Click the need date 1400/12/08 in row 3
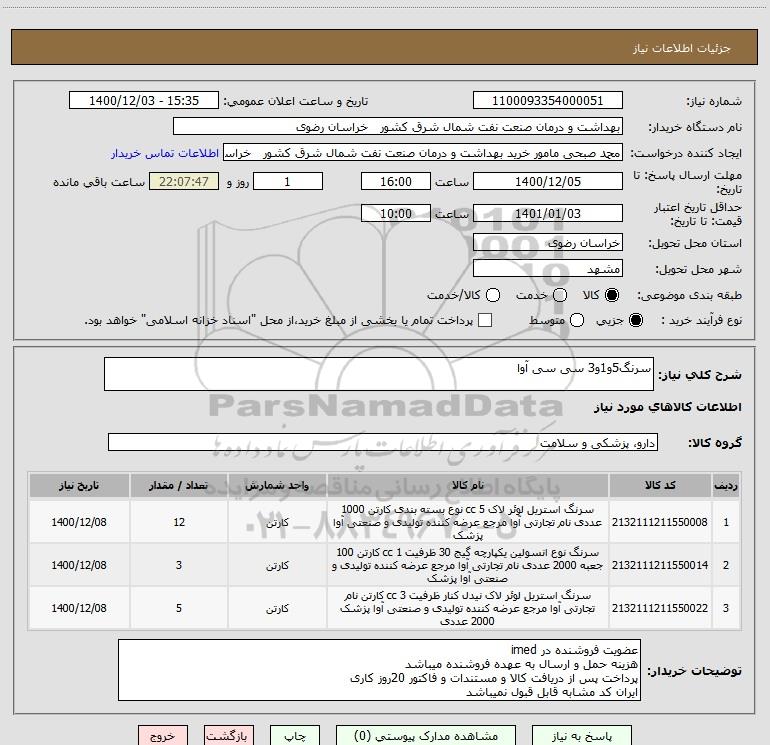This screenshot has height=745, width=770. [x=79, y=608]
